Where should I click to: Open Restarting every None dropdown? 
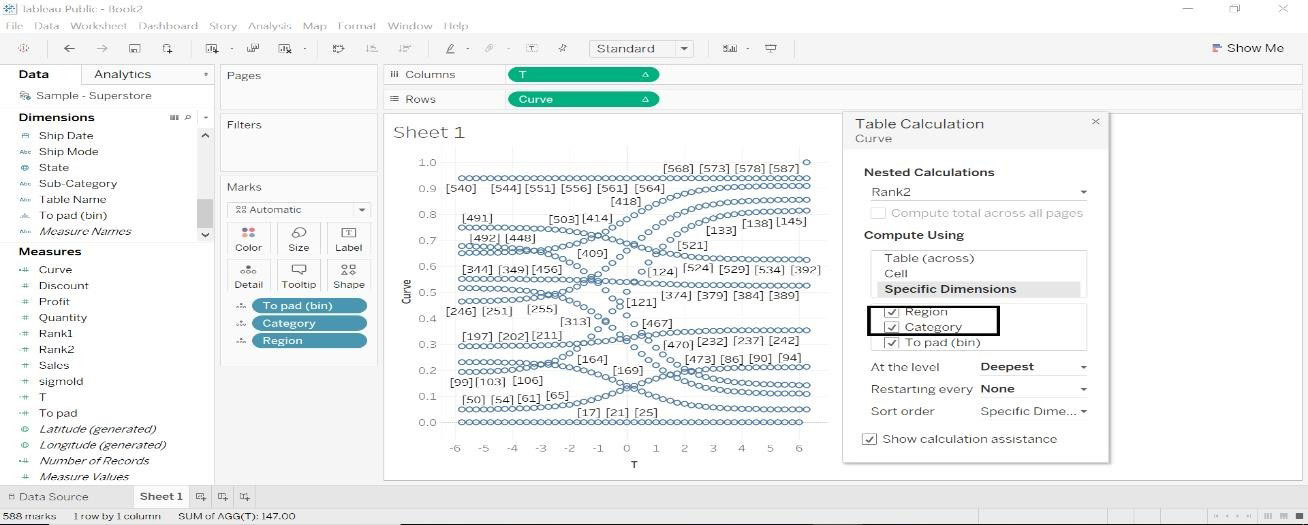point(1033,389)
